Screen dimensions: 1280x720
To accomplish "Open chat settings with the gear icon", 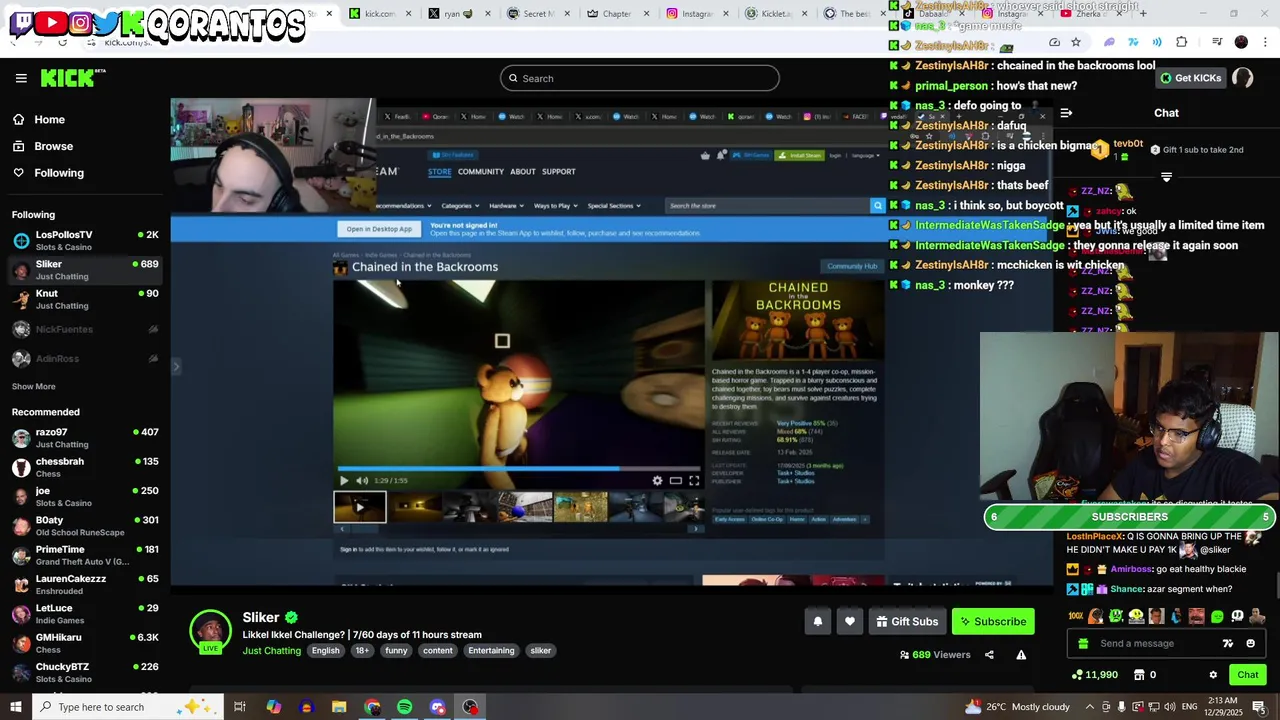I will 1213,675.
